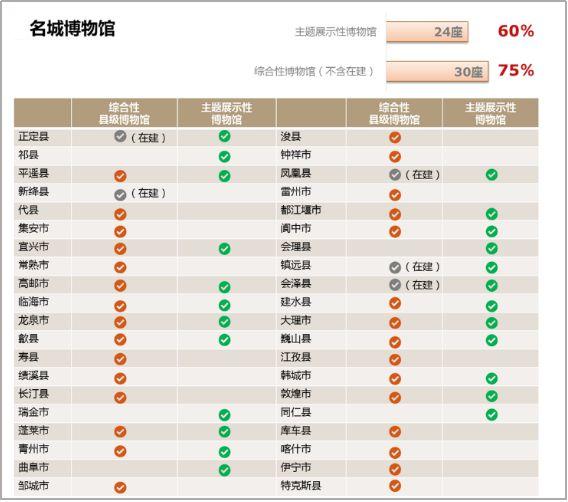Click the orange check in 龙泉市 row
The height and width of the screenshot is (502, 568).
click(x=120, y=322)
